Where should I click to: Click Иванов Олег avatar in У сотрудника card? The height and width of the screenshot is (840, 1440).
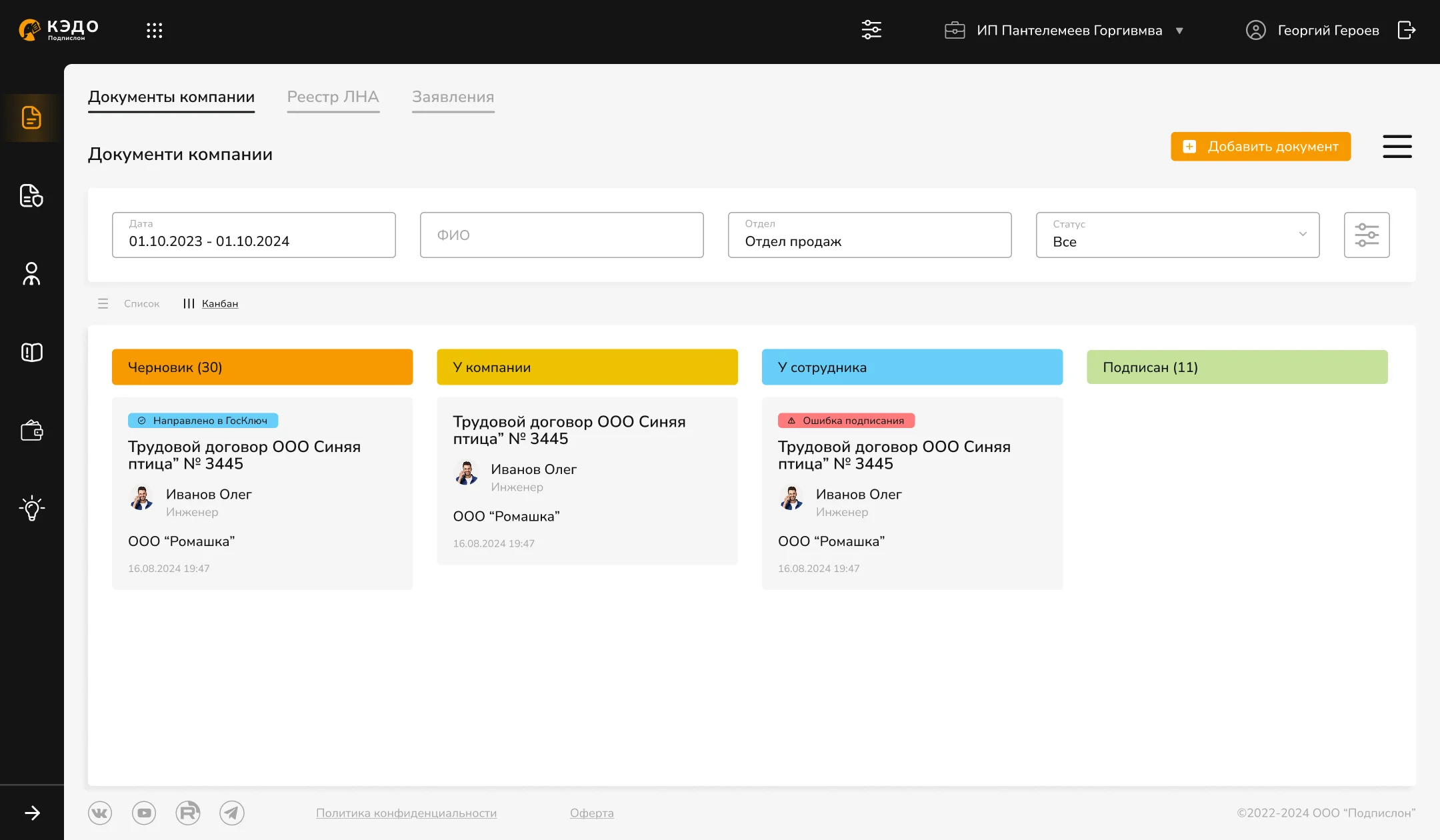(x=791, y=499)
